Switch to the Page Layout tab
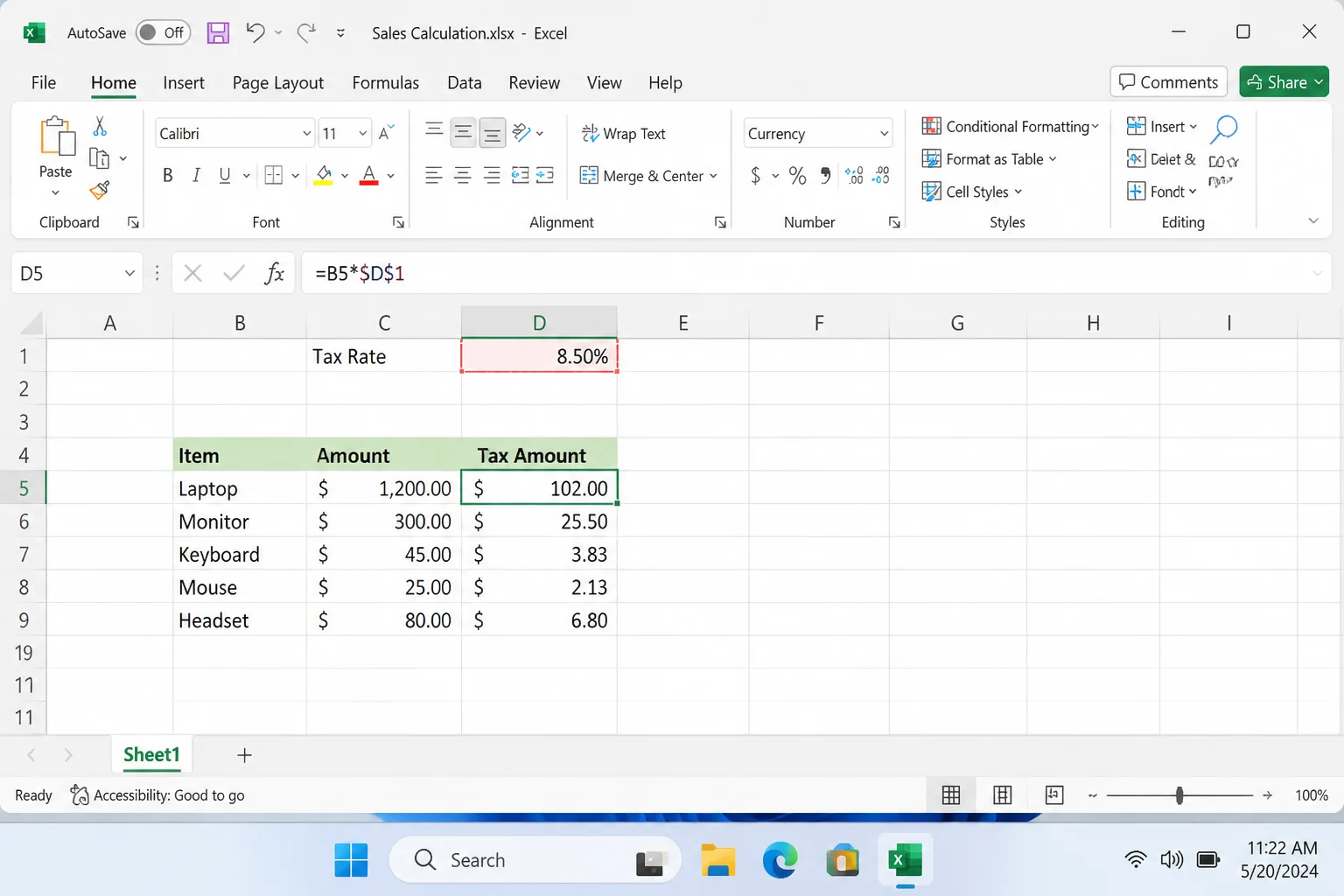Viewport: 1344px width, 896px height. coord(278,83)
